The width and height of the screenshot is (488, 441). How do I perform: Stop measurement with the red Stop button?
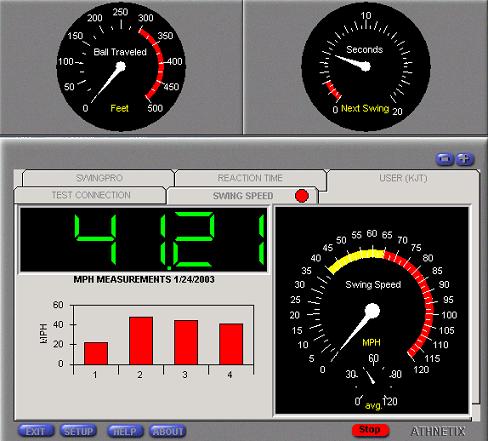[370, 430]
